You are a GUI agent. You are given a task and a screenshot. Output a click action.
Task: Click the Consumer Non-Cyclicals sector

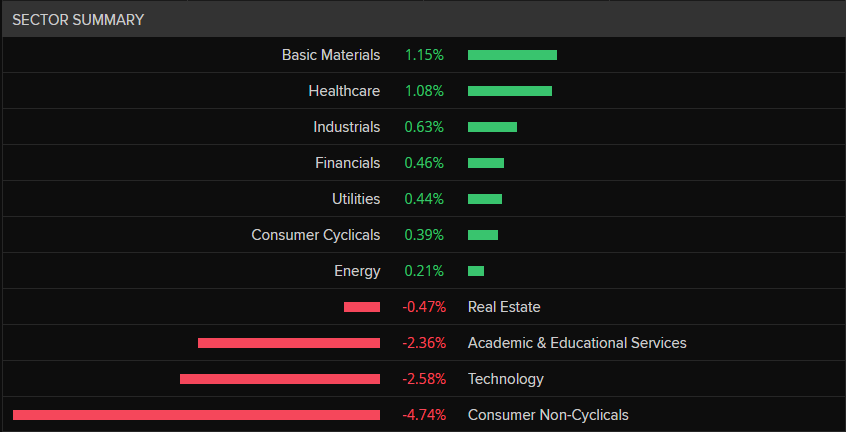548,415
